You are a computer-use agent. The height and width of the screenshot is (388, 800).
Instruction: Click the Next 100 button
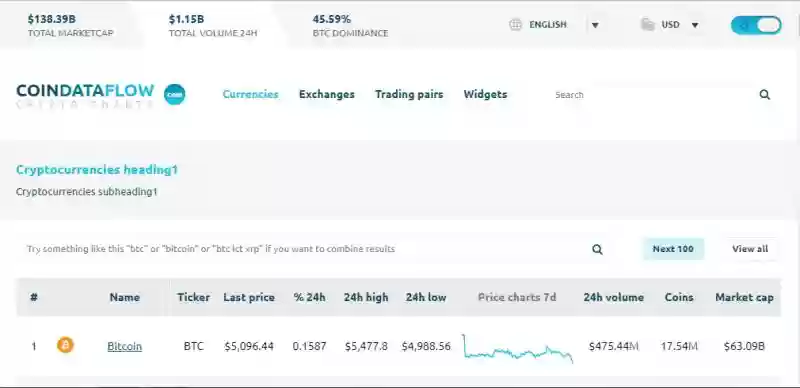coord(673,249)
